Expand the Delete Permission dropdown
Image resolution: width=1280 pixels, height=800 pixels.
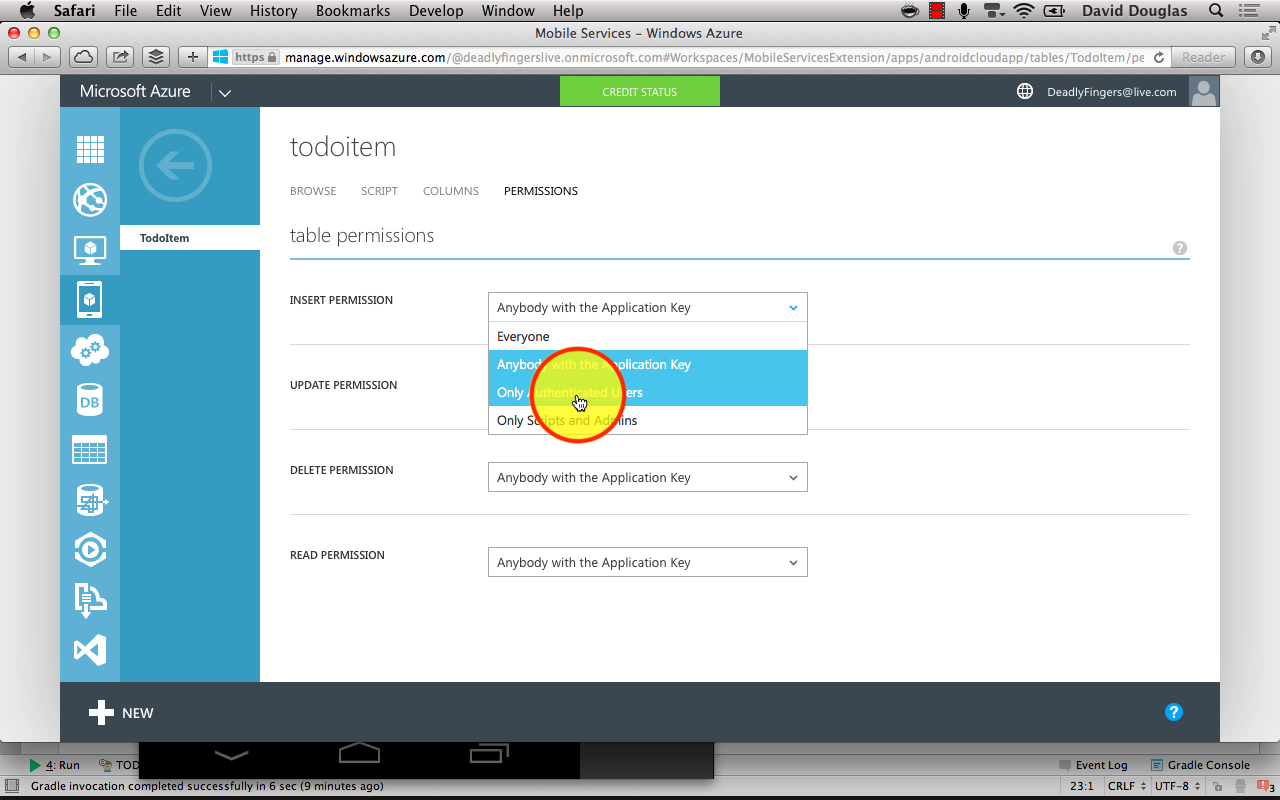647,477
